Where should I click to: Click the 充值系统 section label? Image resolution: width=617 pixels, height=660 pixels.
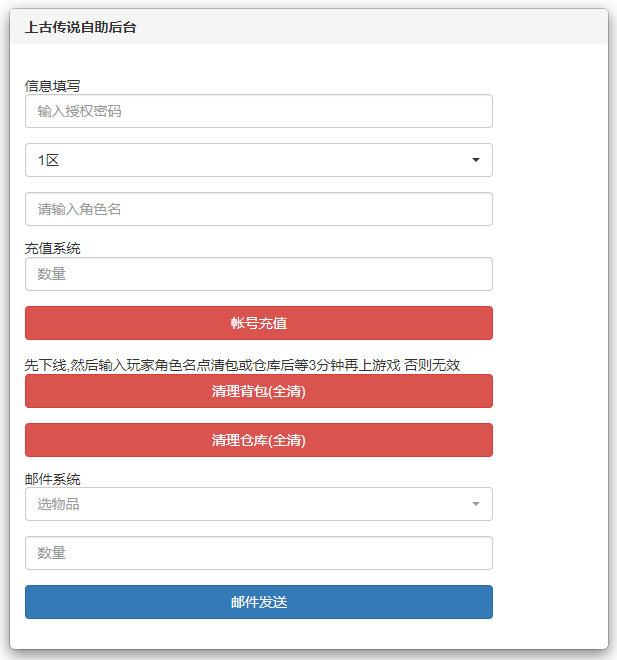53,248
